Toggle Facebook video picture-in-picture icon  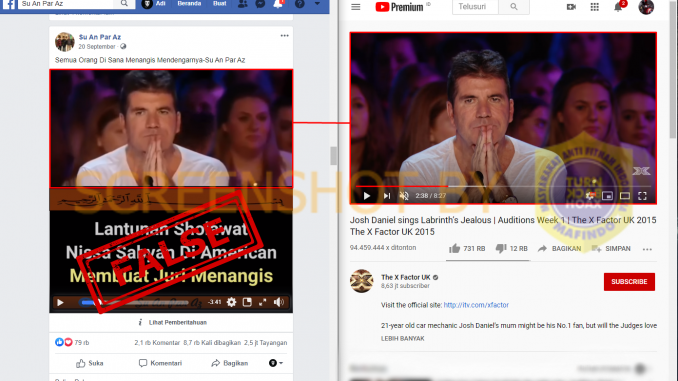pyautogui.click(x=247, y=302)
